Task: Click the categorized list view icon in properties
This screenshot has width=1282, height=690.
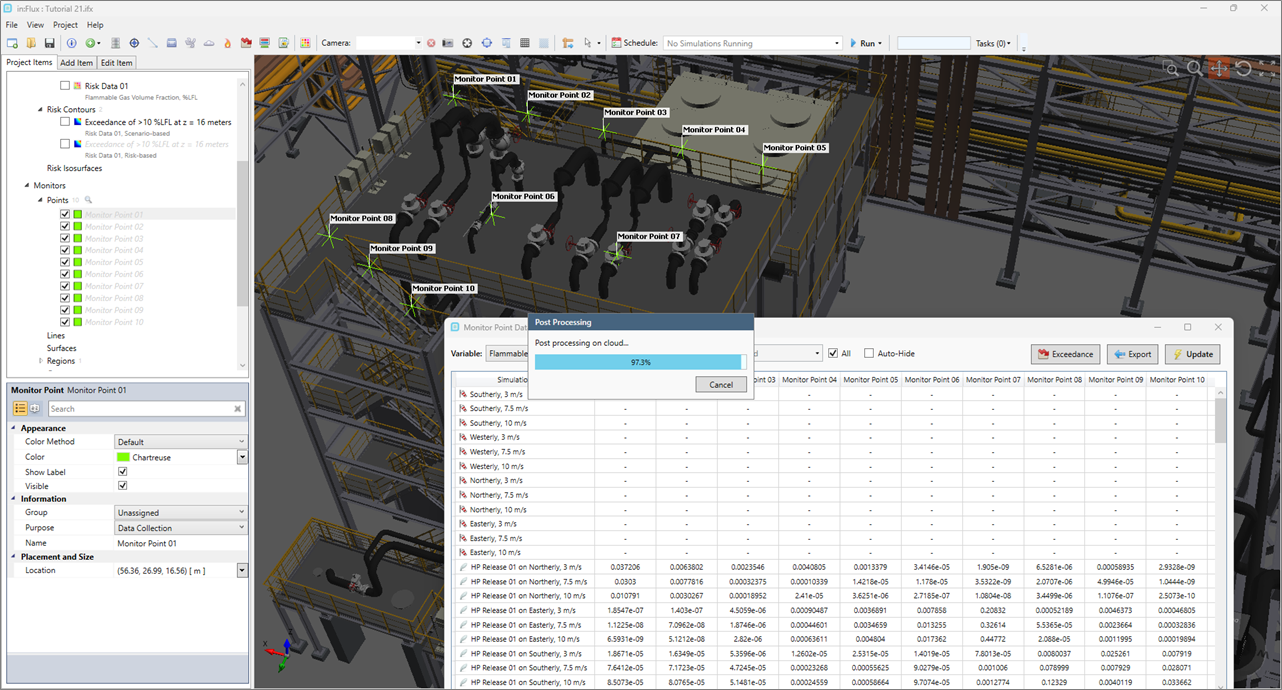Action: click(20, 408)
